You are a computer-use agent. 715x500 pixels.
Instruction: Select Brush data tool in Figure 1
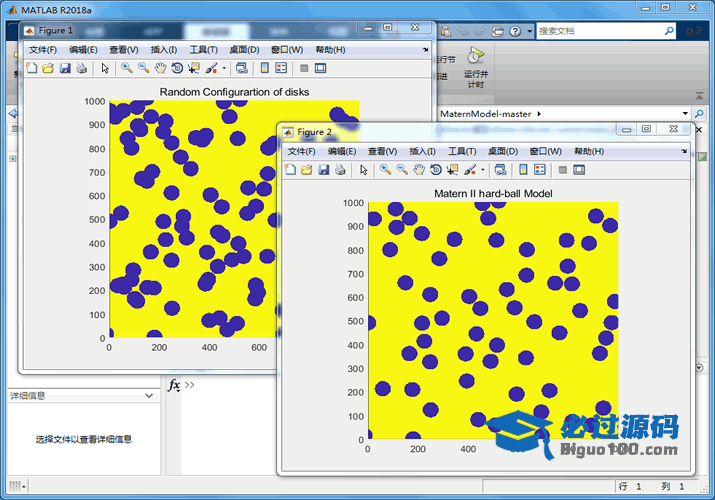pyautogui.click(x=212, y=68)
